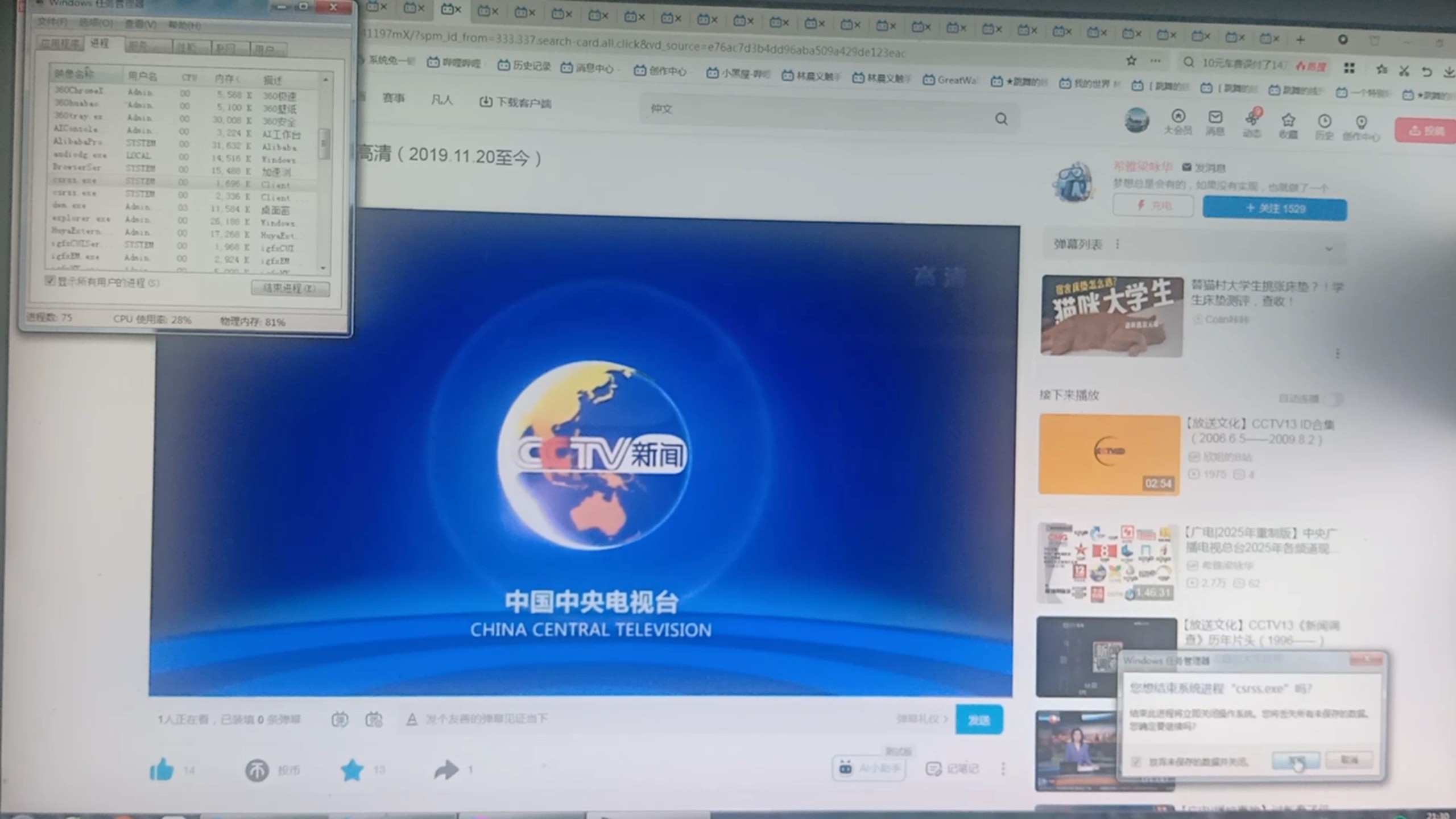Open 猫咪大学生 ad thumbnail

point(1112,317)
